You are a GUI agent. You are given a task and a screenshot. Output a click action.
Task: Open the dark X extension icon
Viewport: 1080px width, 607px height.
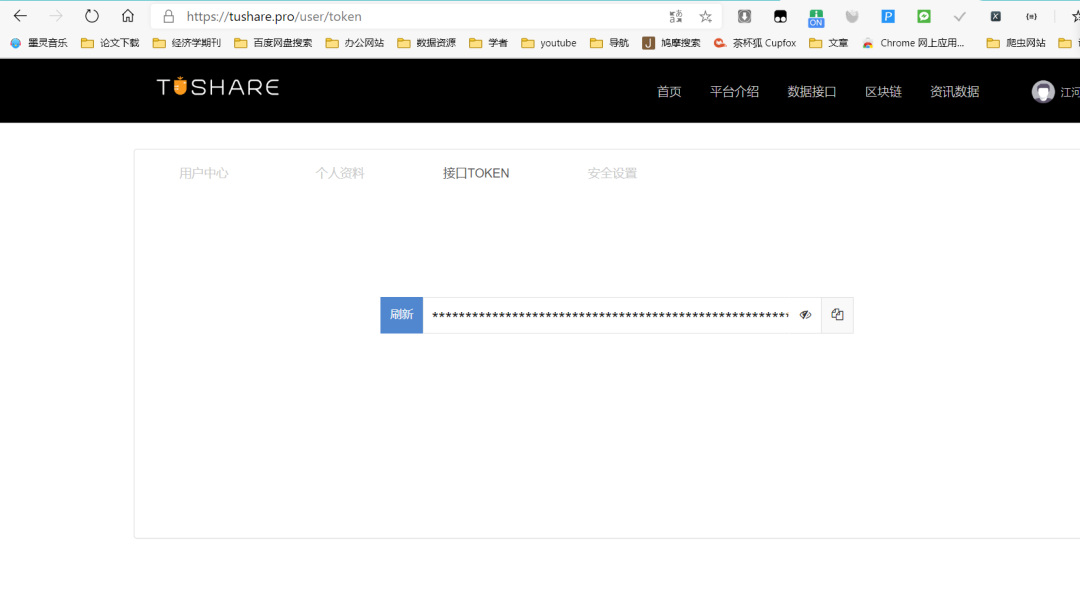pyautogui.click(x=995, y=17)
